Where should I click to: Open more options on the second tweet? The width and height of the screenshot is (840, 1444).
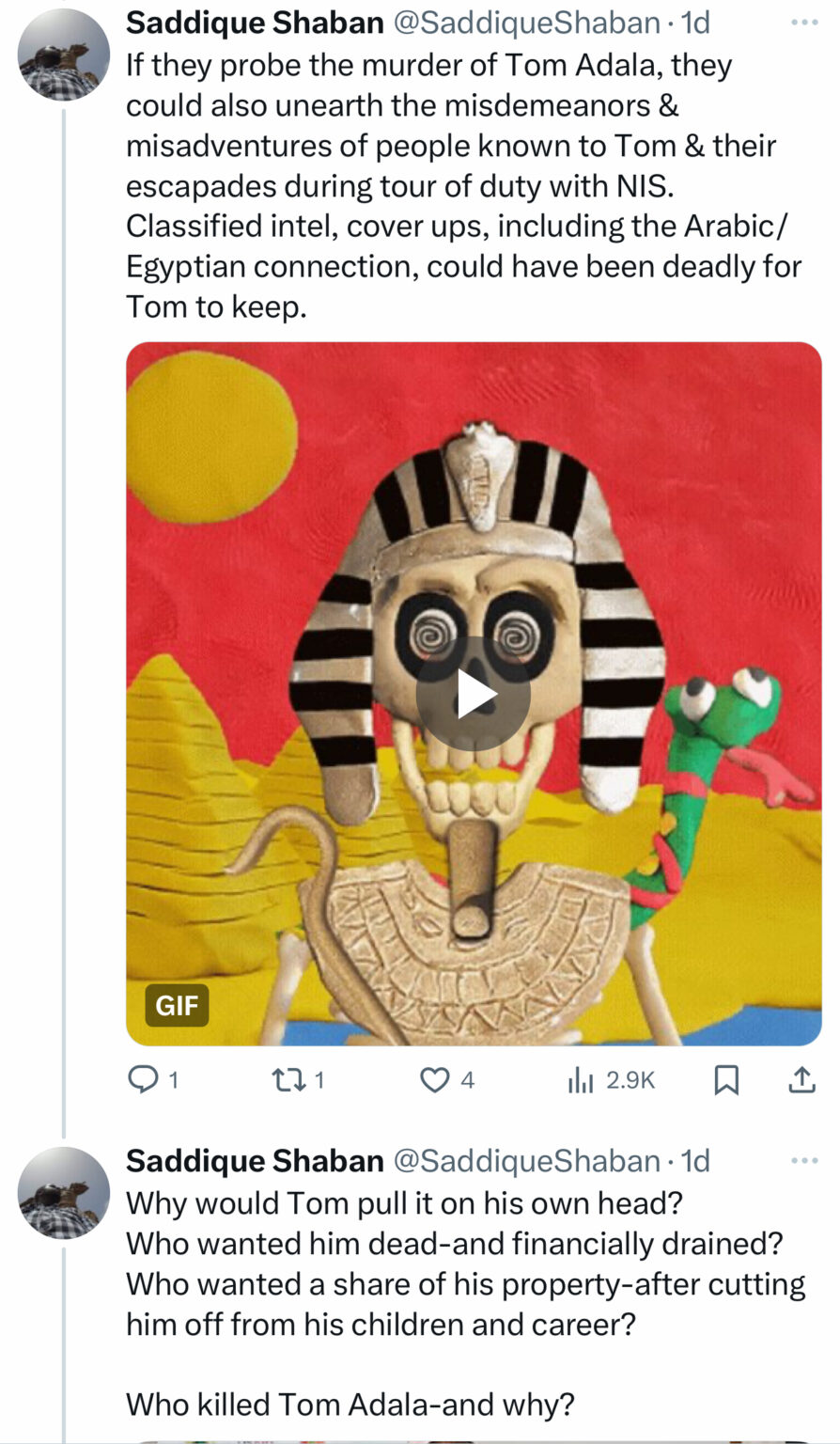coord(804,1161)
